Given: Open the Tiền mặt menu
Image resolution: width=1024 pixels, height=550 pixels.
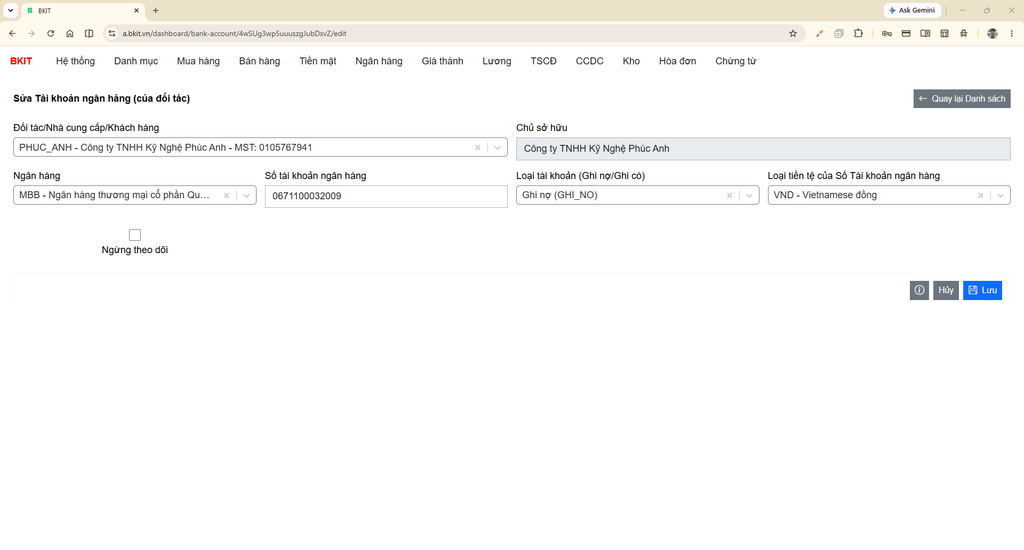Looking at the screenshot, I should coord(318,61).
